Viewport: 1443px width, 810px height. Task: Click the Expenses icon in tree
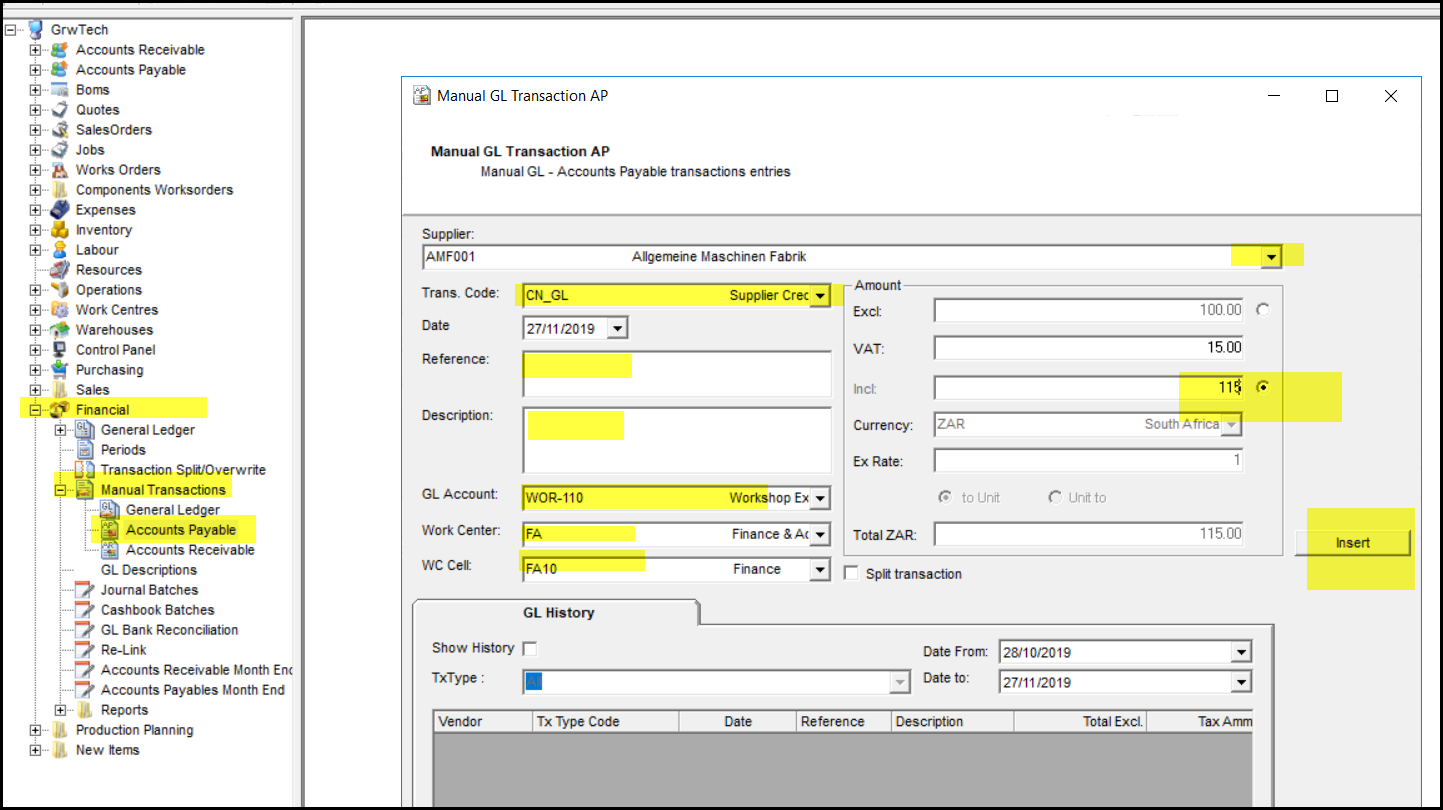point(60,210)
